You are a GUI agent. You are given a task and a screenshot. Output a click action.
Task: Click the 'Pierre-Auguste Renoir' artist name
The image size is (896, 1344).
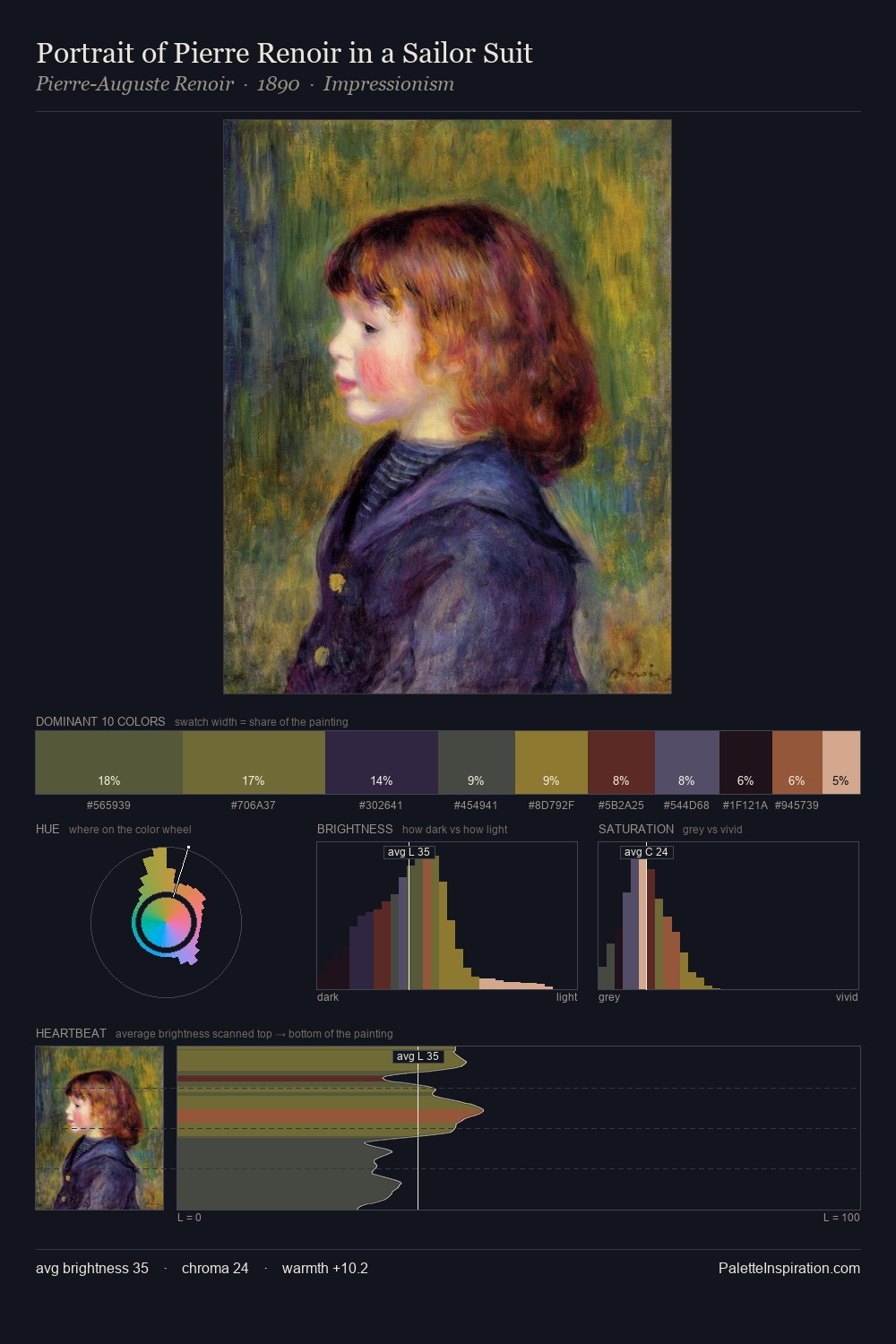click(x=134, y=84)
